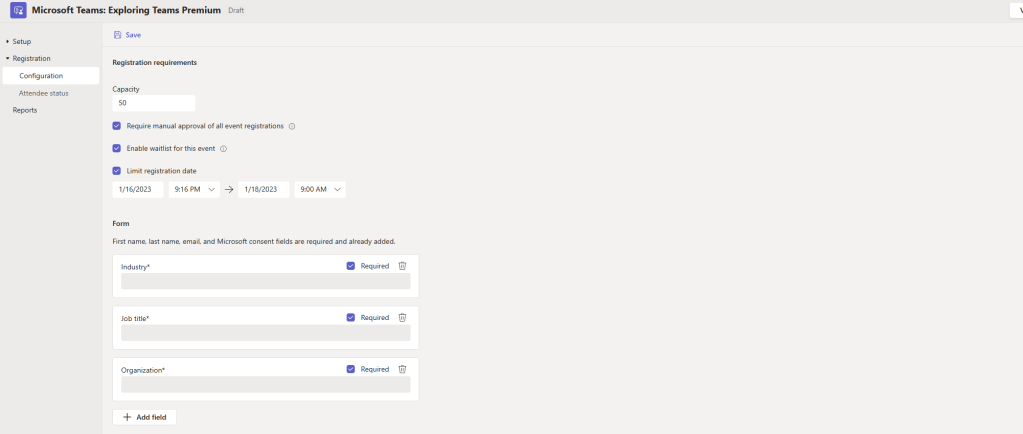Uncheck Limit registration date
The height and width of the screenshot is (434, 1023).
117,171
